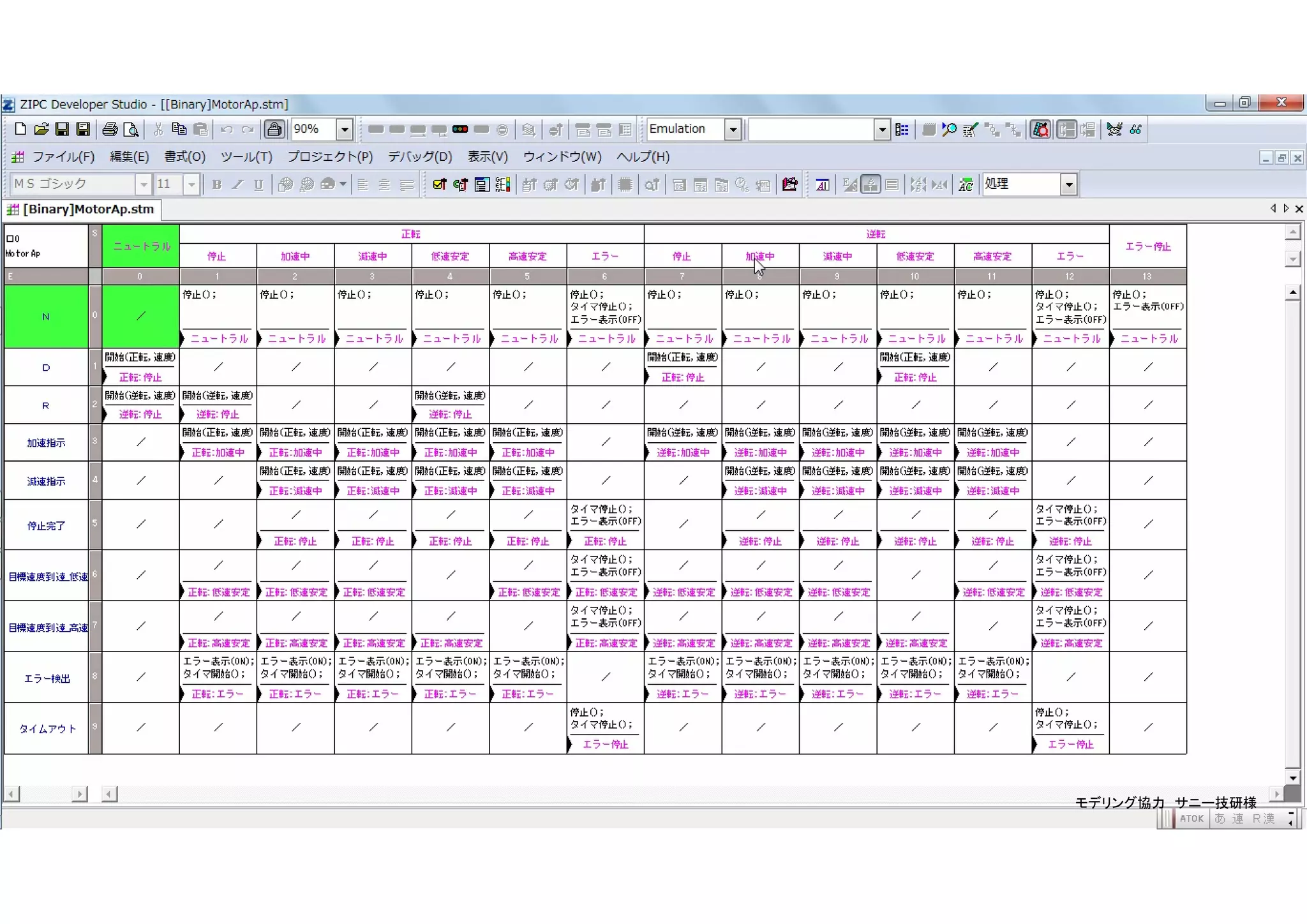Open the デバッグ(D) menu

(419, 157)
